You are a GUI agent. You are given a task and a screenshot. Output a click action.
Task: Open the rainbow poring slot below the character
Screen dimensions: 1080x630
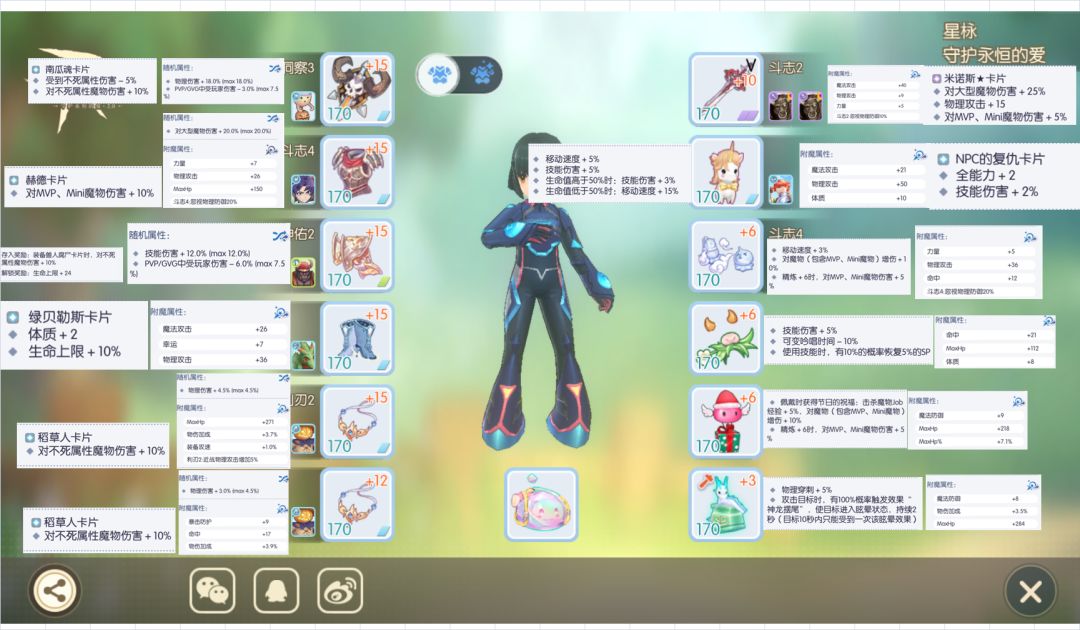(x=541, y=505)
